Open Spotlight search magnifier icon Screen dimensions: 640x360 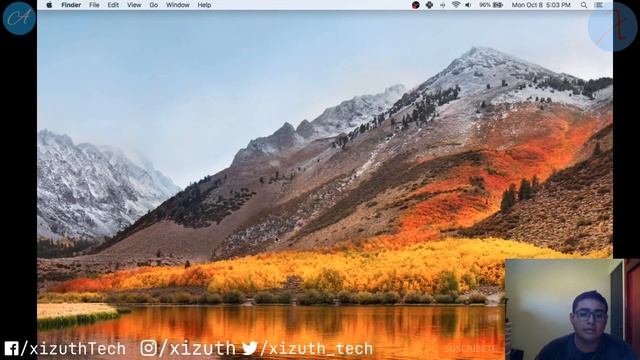(584, 5)
